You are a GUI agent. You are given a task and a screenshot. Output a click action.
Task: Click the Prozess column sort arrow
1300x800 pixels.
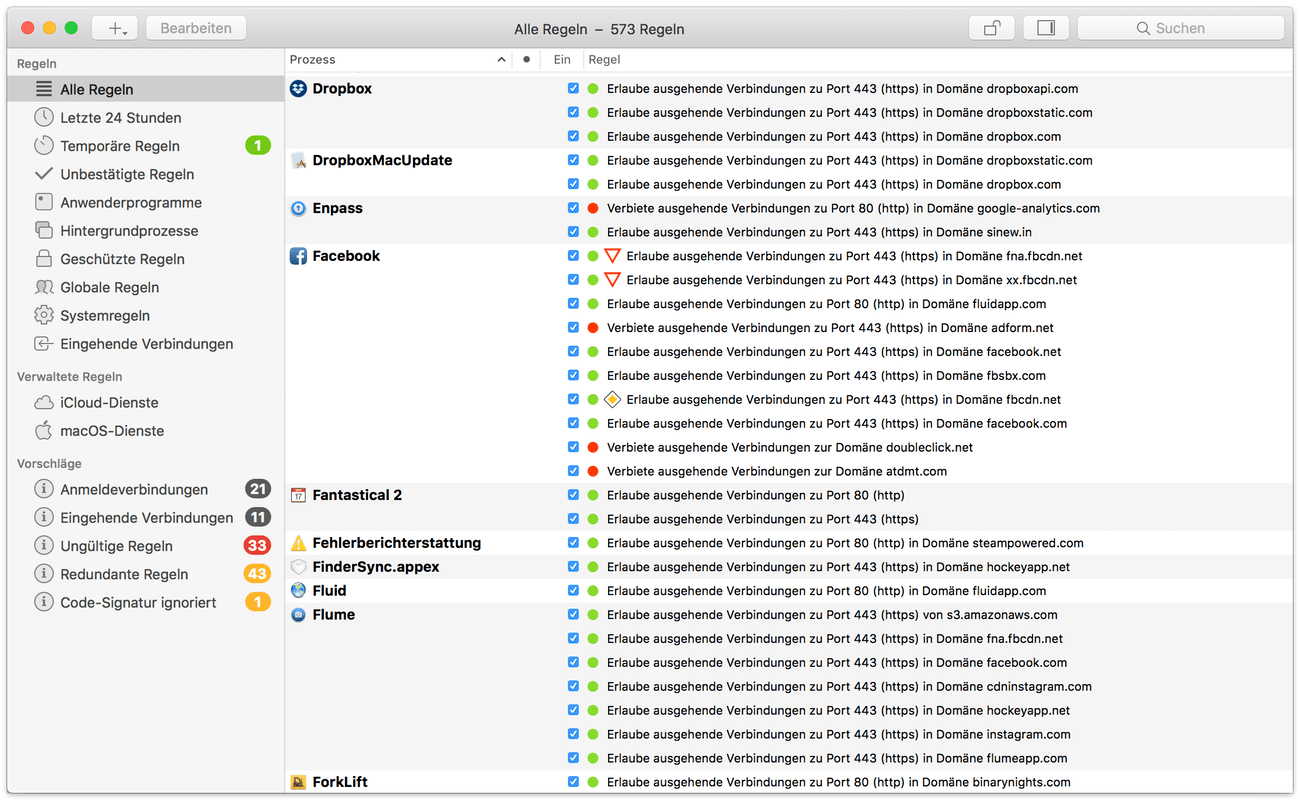[501, 60]
